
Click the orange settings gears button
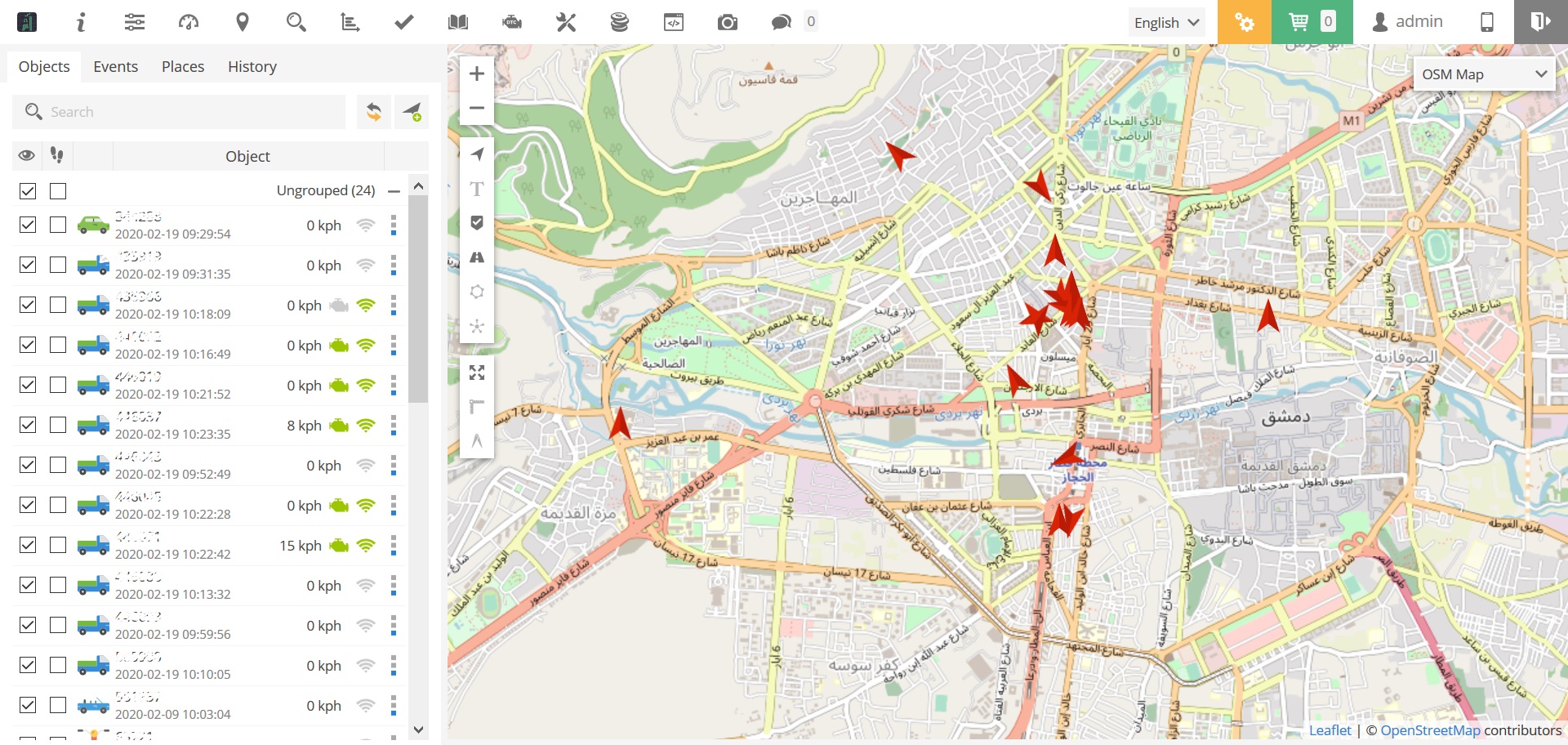coord(1244,22)
